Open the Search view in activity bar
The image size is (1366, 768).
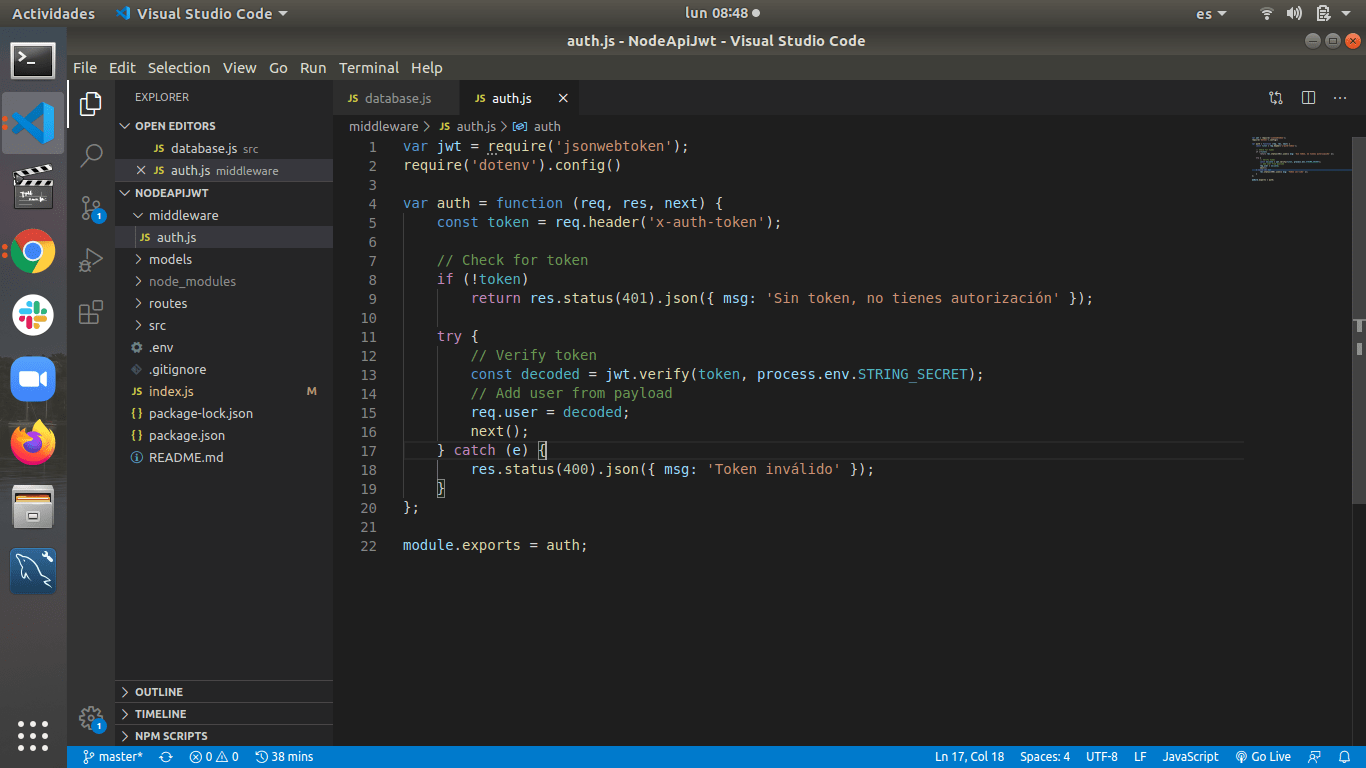91,155
